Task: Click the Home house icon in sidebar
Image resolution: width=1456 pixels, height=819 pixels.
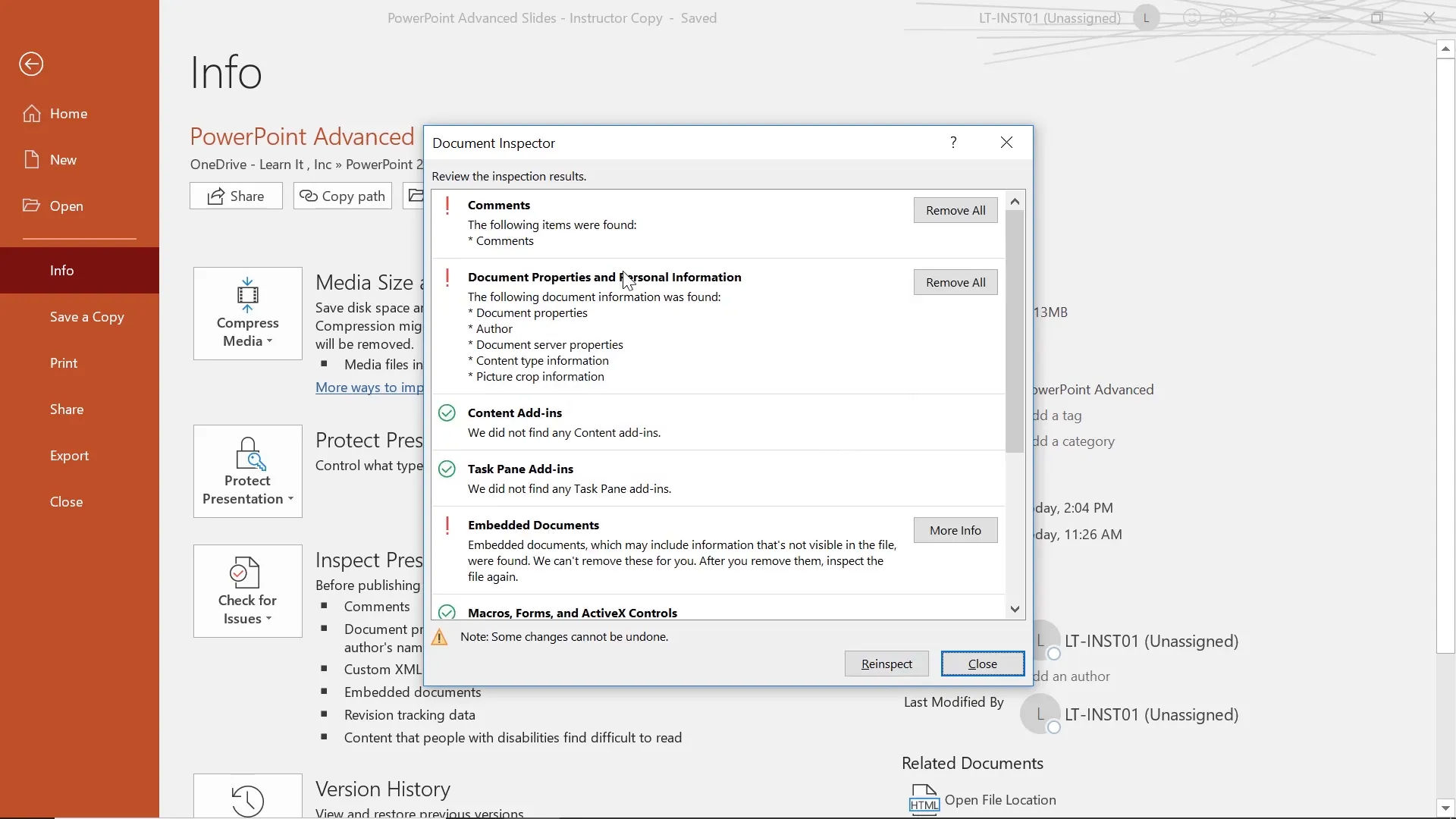Action: 32,114
